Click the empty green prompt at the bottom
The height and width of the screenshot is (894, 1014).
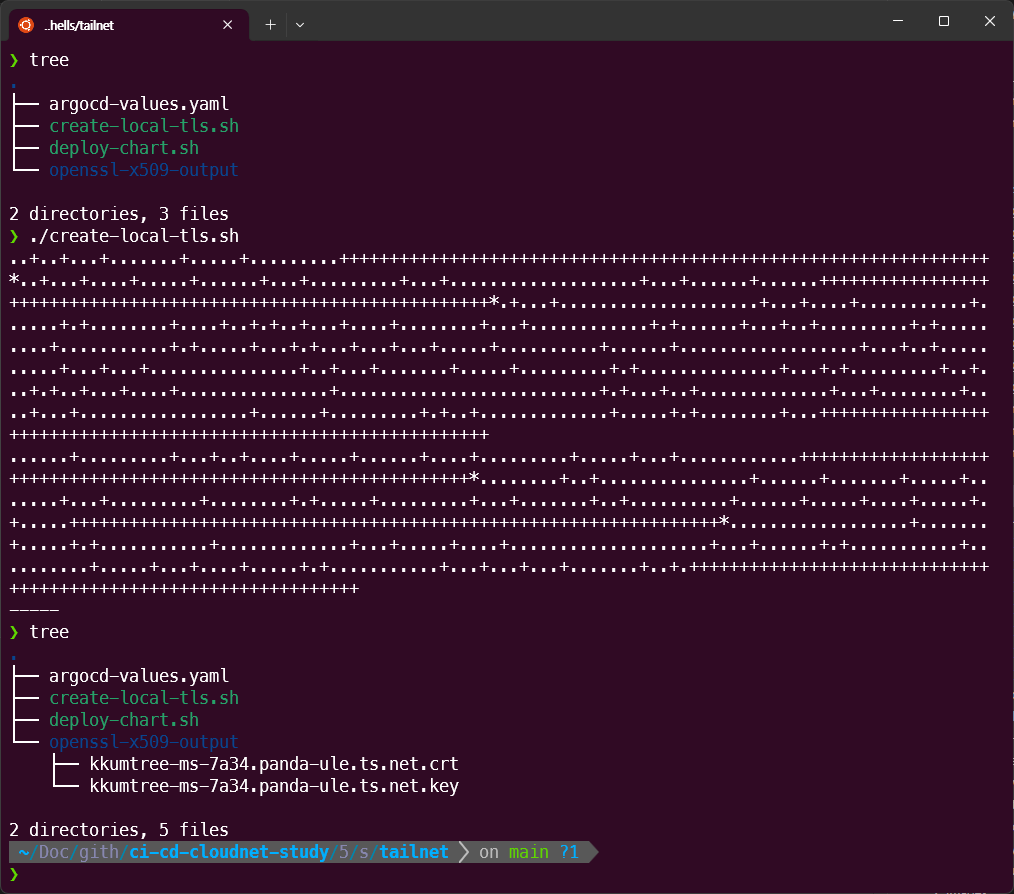click(x=14, y=875)
